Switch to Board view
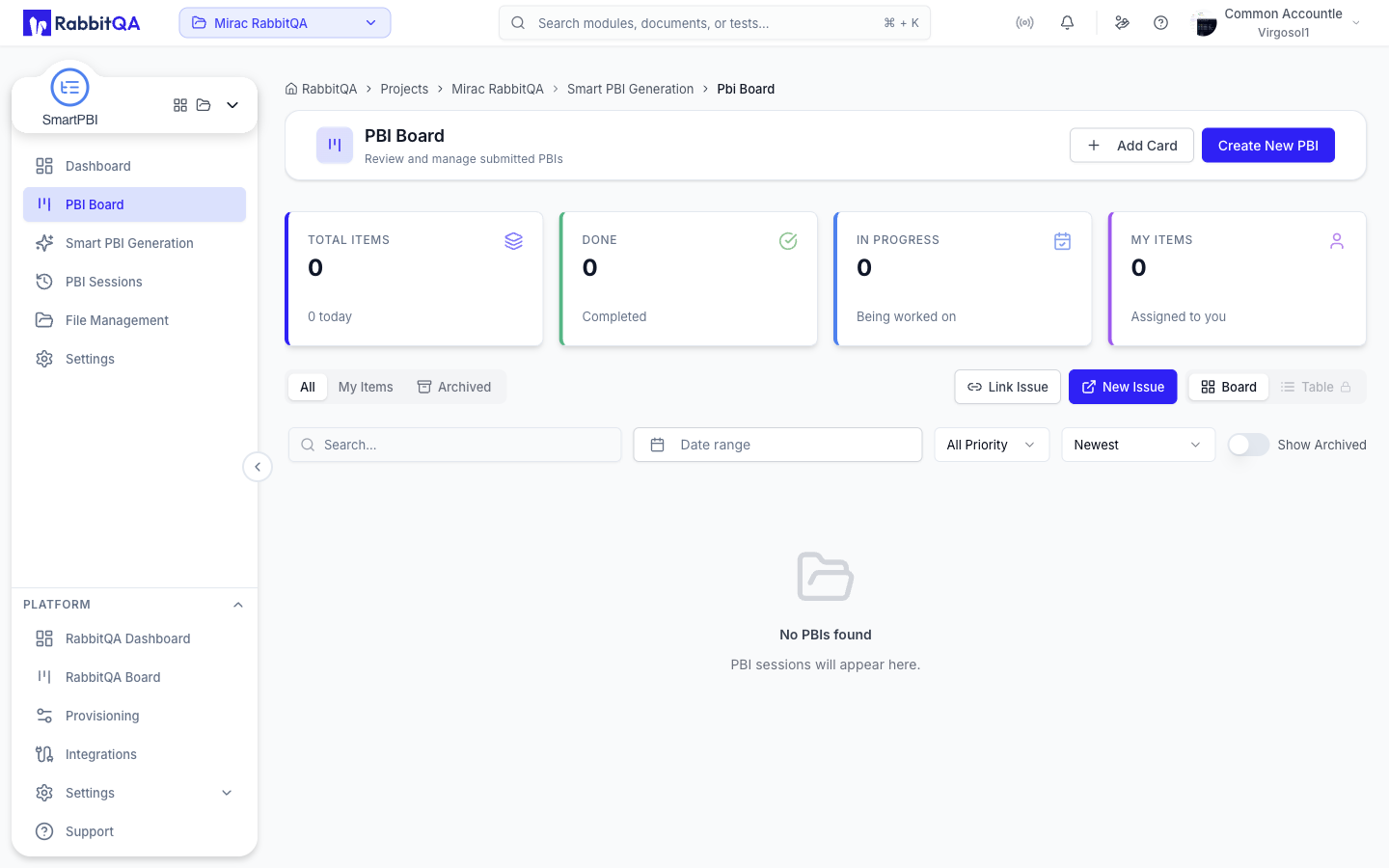The height and width of the screenshot is (868, 1389). coord(1229,387)
